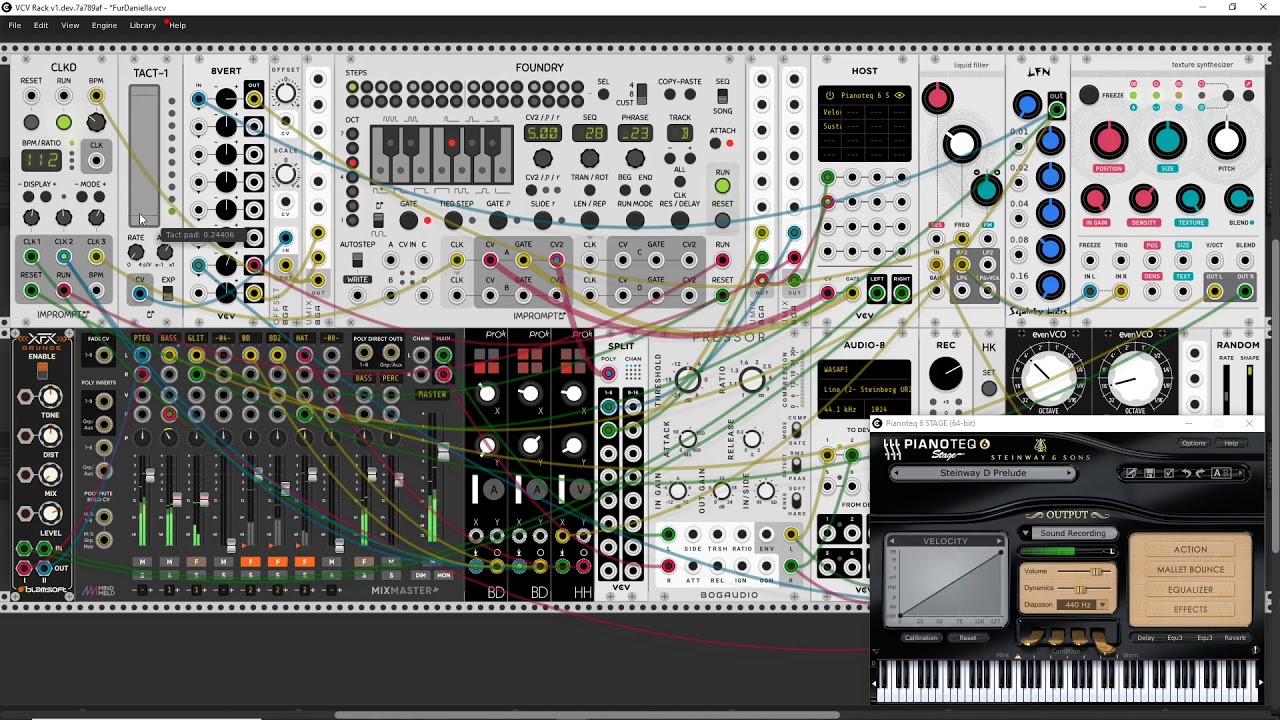
Task: Click the Pianoteq save preset floppy icon
Action: [1149, 473]
